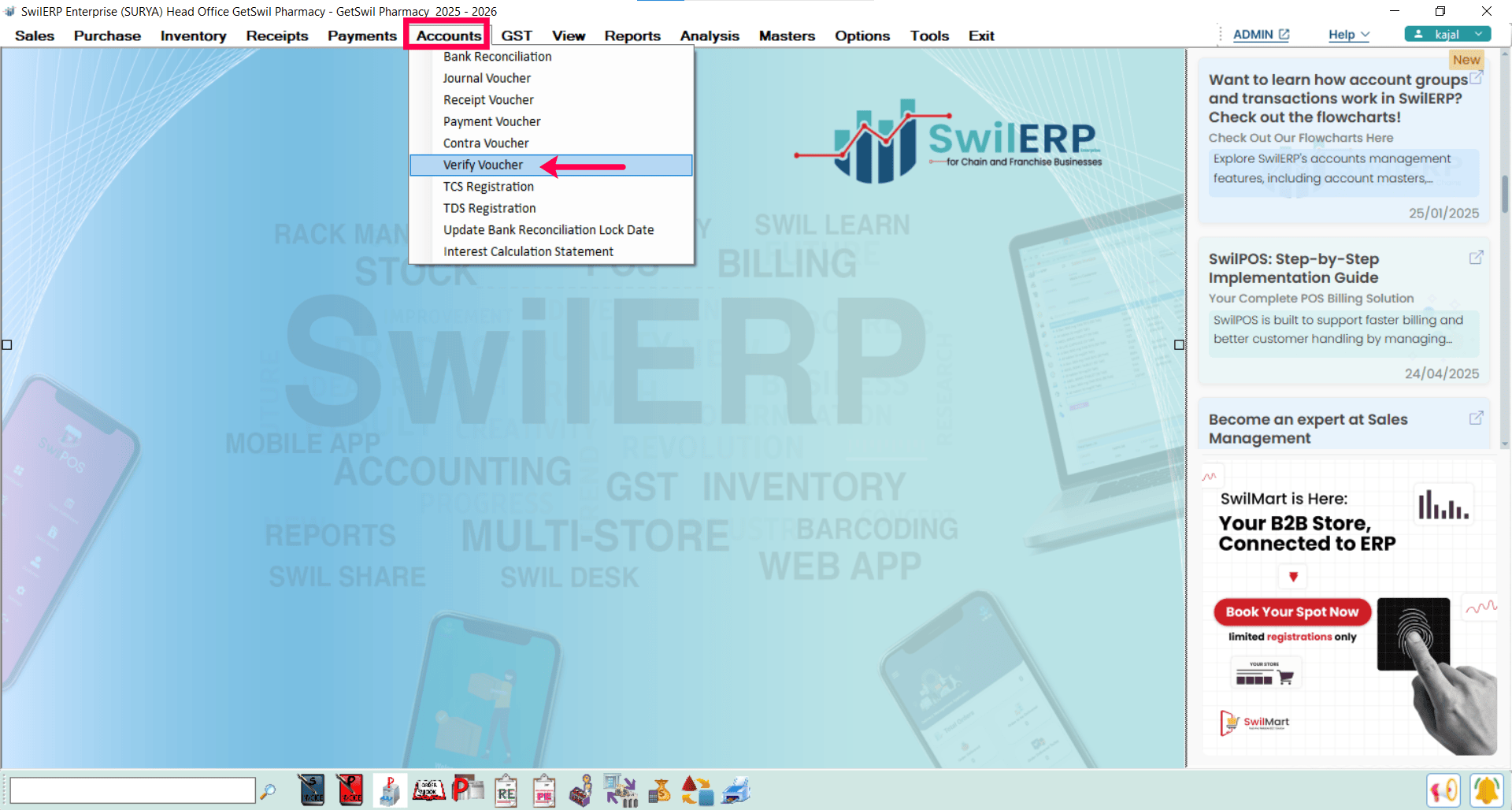Click the date '24/04/2025' on SwilPOS card

[1442, 374]
